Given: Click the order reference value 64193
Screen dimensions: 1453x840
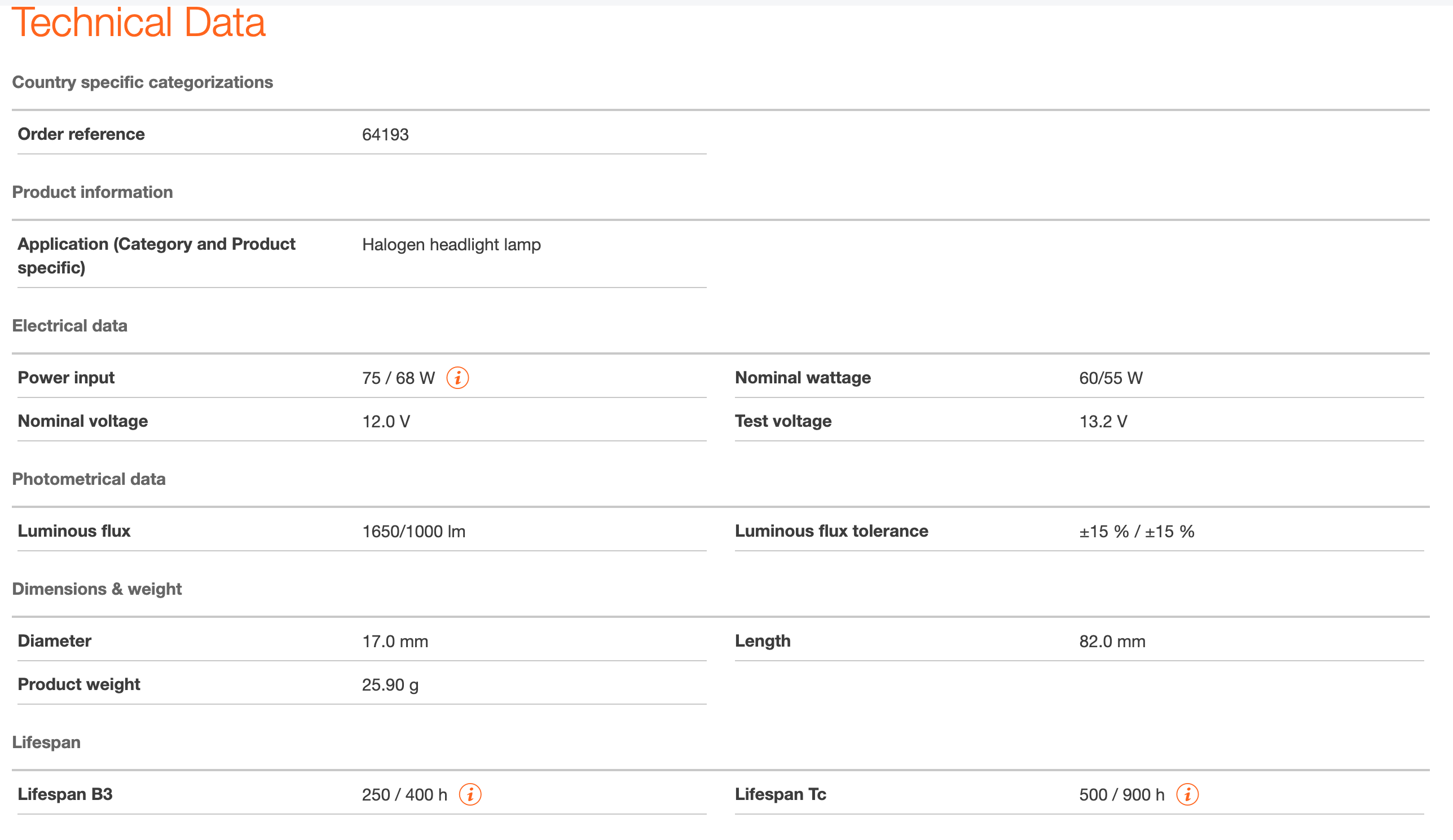Looking at the screenshot, I should [x=385, y=135].
